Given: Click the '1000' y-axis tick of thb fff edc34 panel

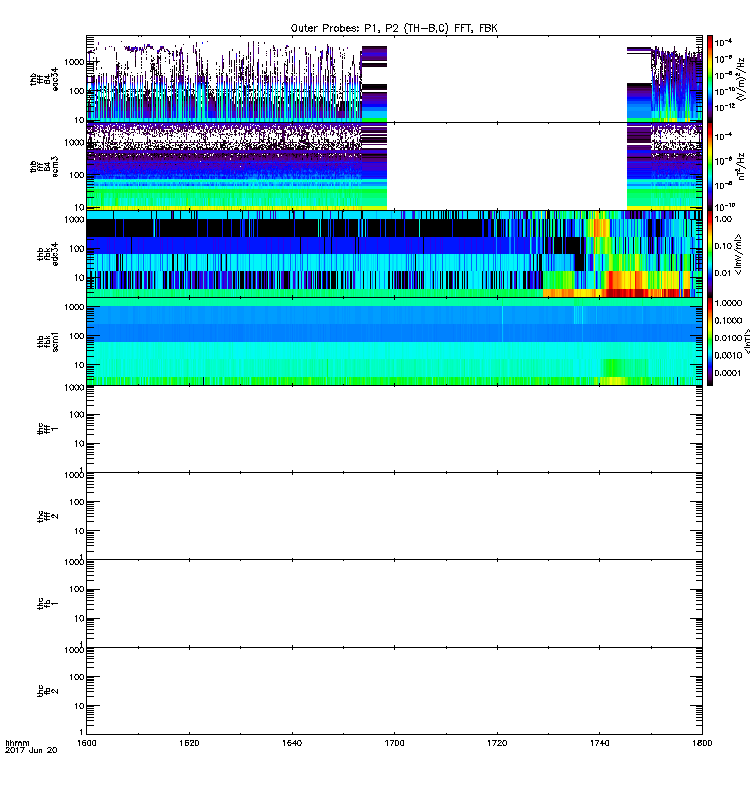Looking at the screenshot, I should pos(75,62).
